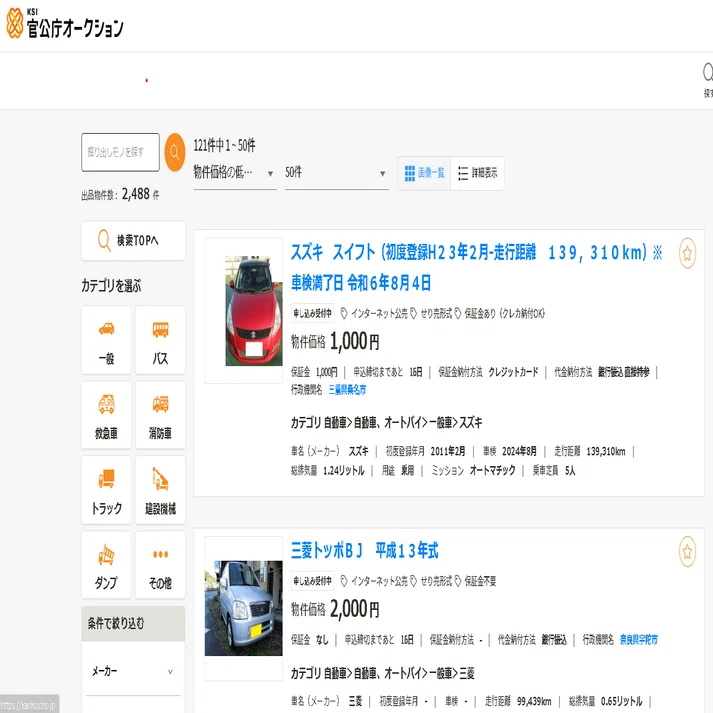Click the 物件価格 2,000円 price text

pyautogui.click(x=335, y=609)
